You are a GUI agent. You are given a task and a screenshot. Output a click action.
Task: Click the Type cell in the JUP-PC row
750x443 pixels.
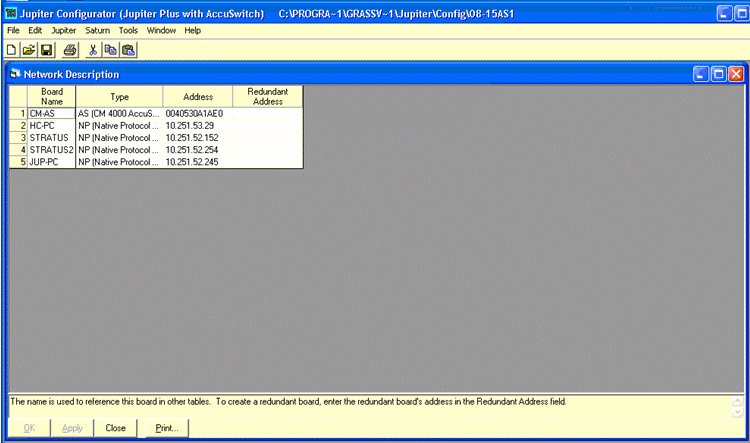[x=120, y=162]
